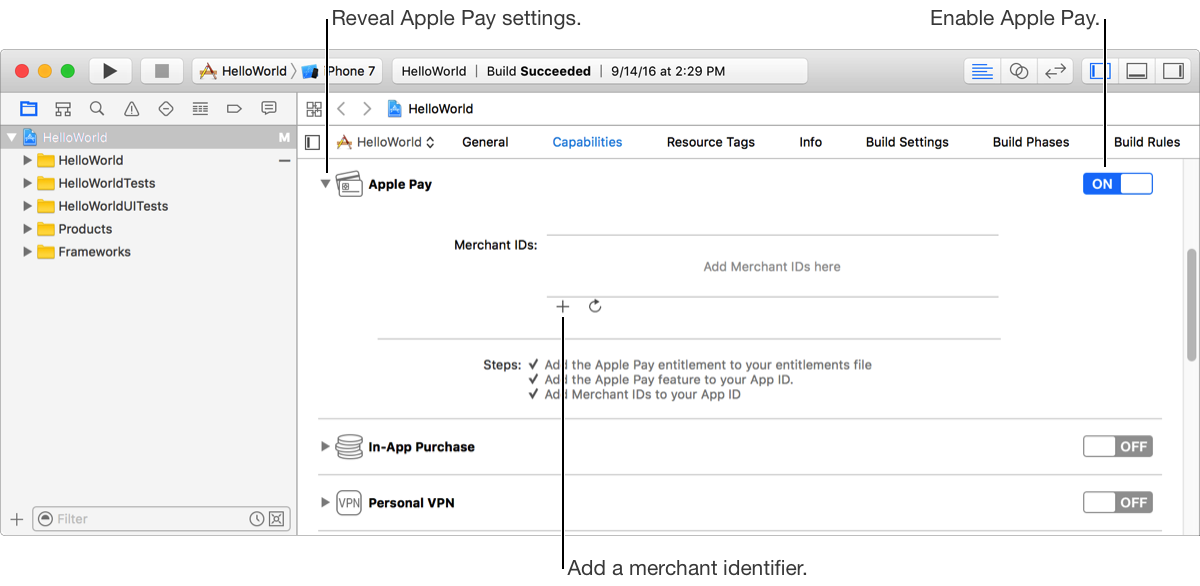
Task: Open the related items grid menu
Action: tap(314, 108)
